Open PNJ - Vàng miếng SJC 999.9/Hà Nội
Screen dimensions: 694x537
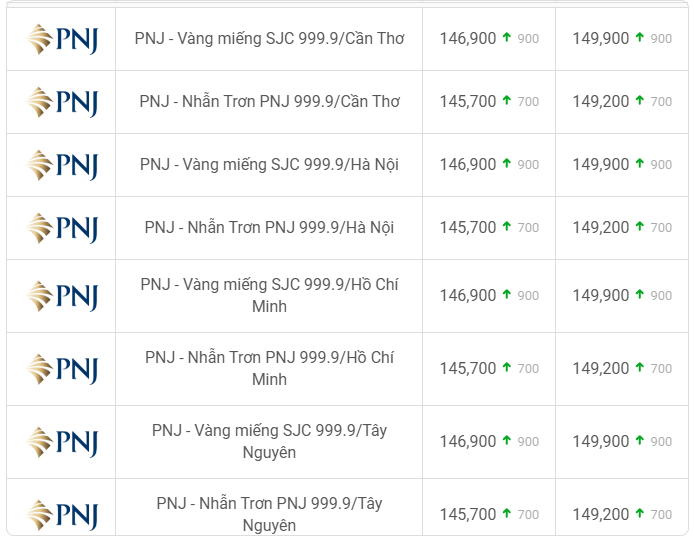click(269, 165)
